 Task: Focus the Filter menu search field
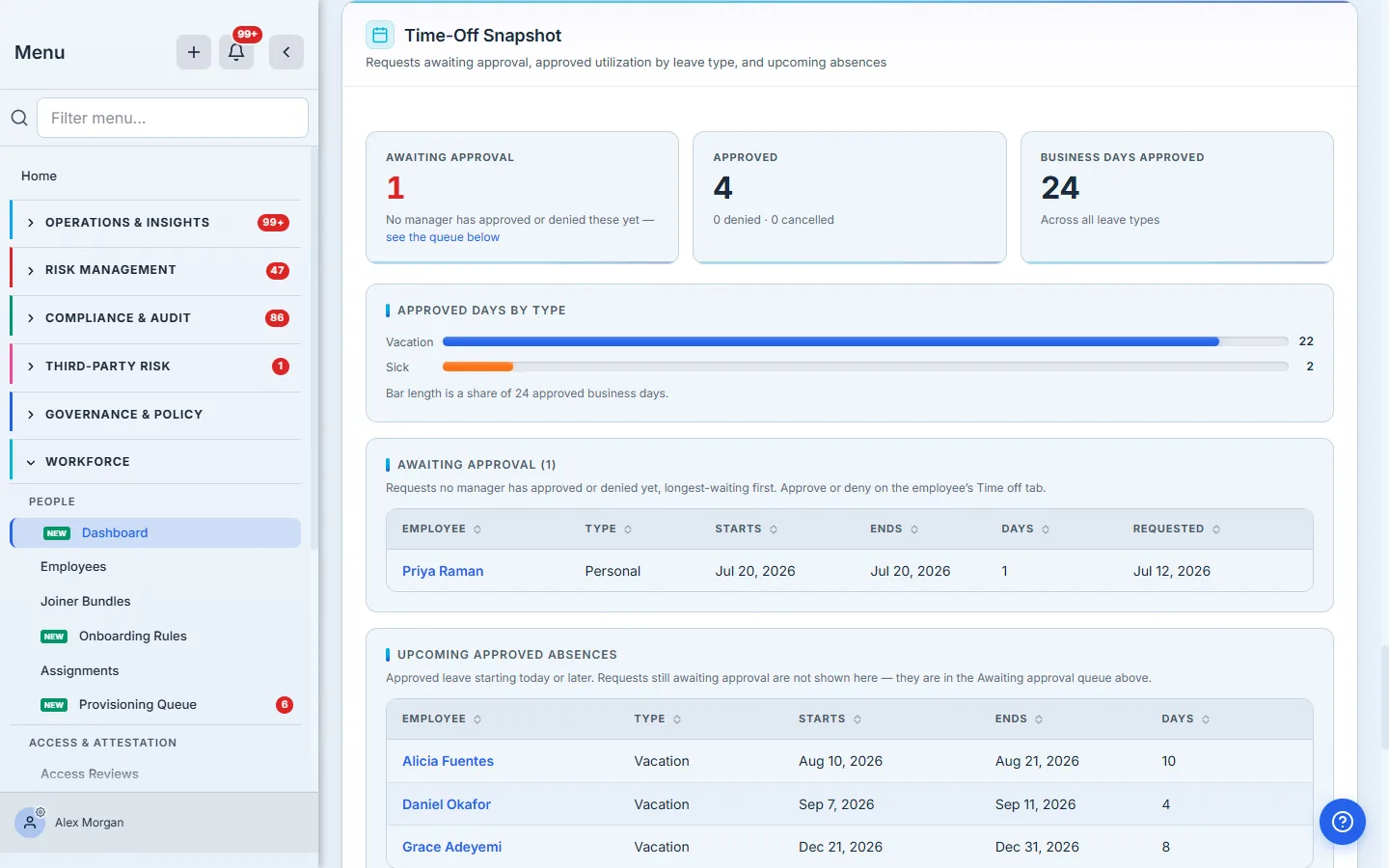[173, 118]
